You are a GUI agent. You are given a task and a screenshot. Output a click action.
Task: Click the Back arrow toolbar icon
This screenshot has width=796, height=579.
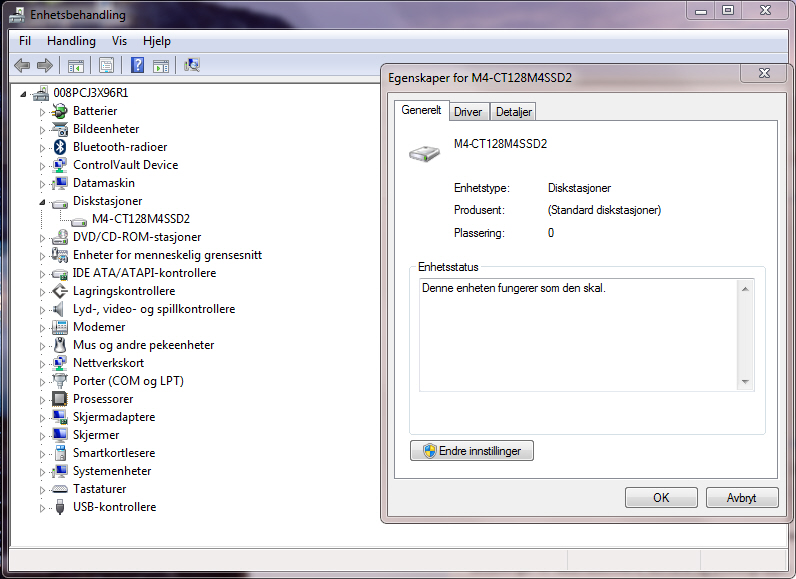[22, 65]
